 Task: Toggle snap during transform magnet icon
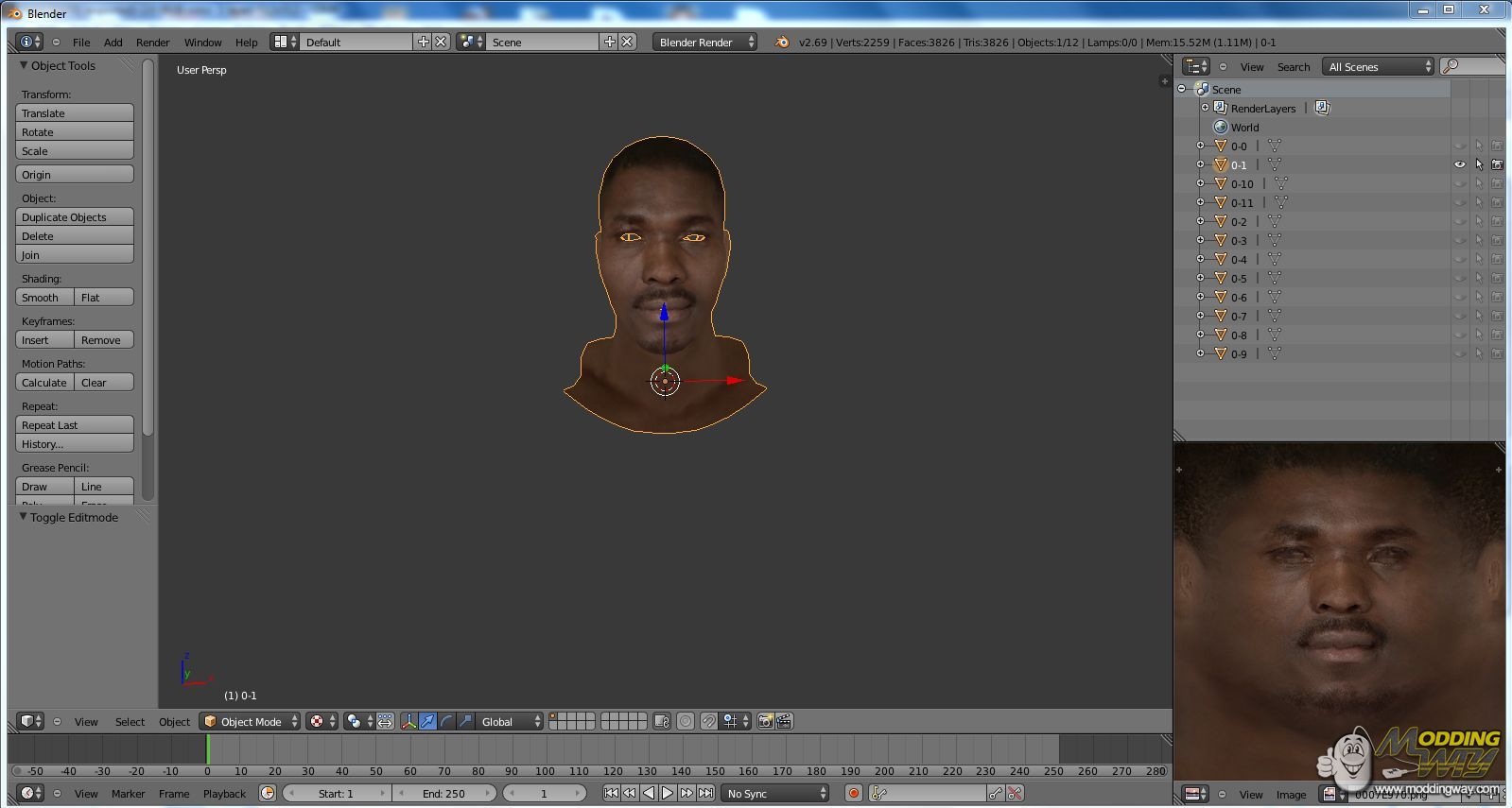[709, 722]
